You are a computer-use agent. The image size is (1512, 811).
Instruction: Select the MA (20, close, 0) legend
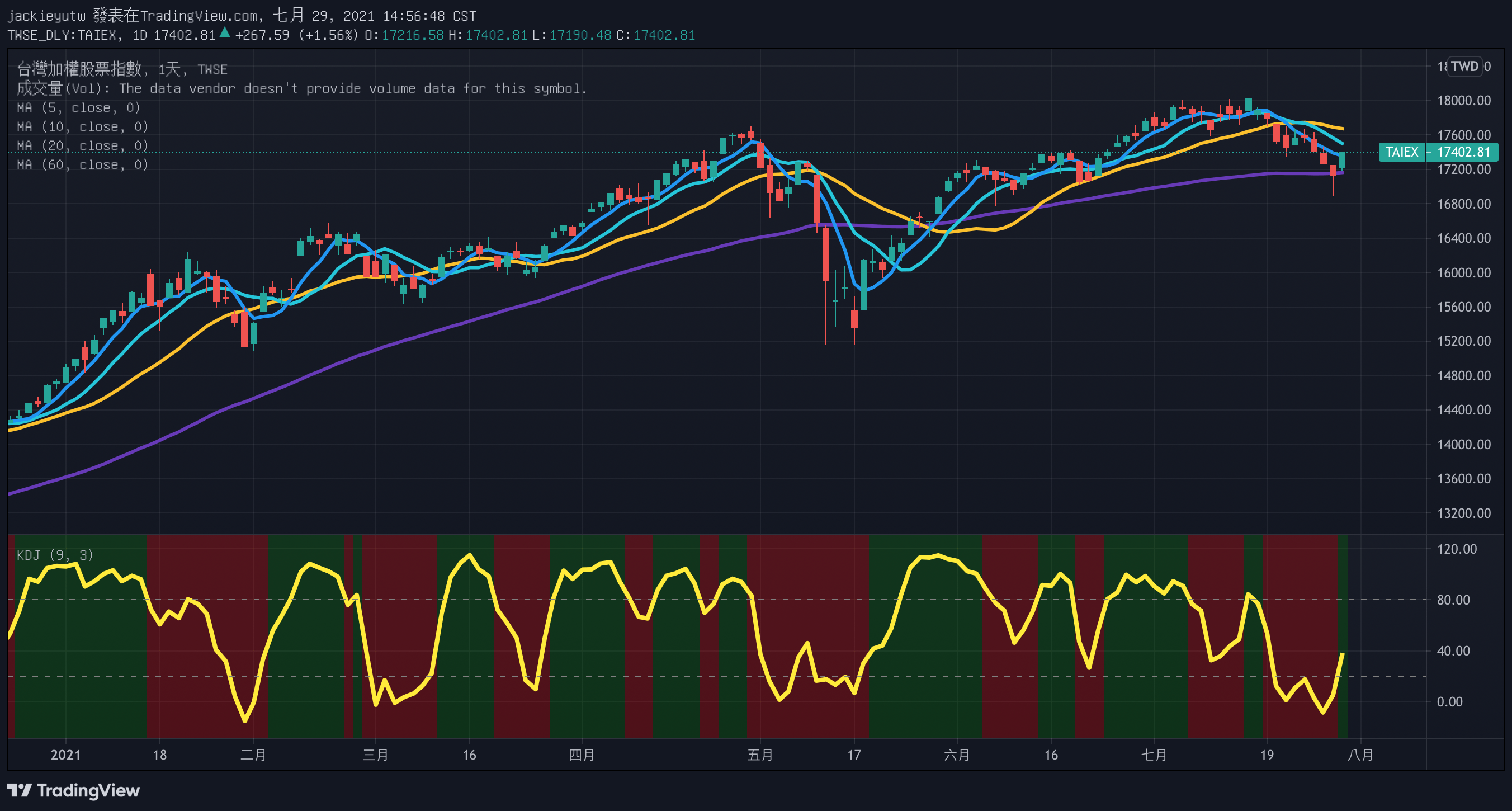click(x=82, y=145)
